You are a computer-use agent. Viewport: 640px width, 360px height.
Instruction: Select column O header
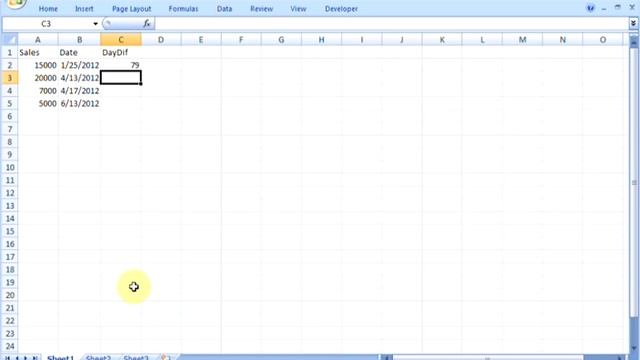tap(603, 40)
